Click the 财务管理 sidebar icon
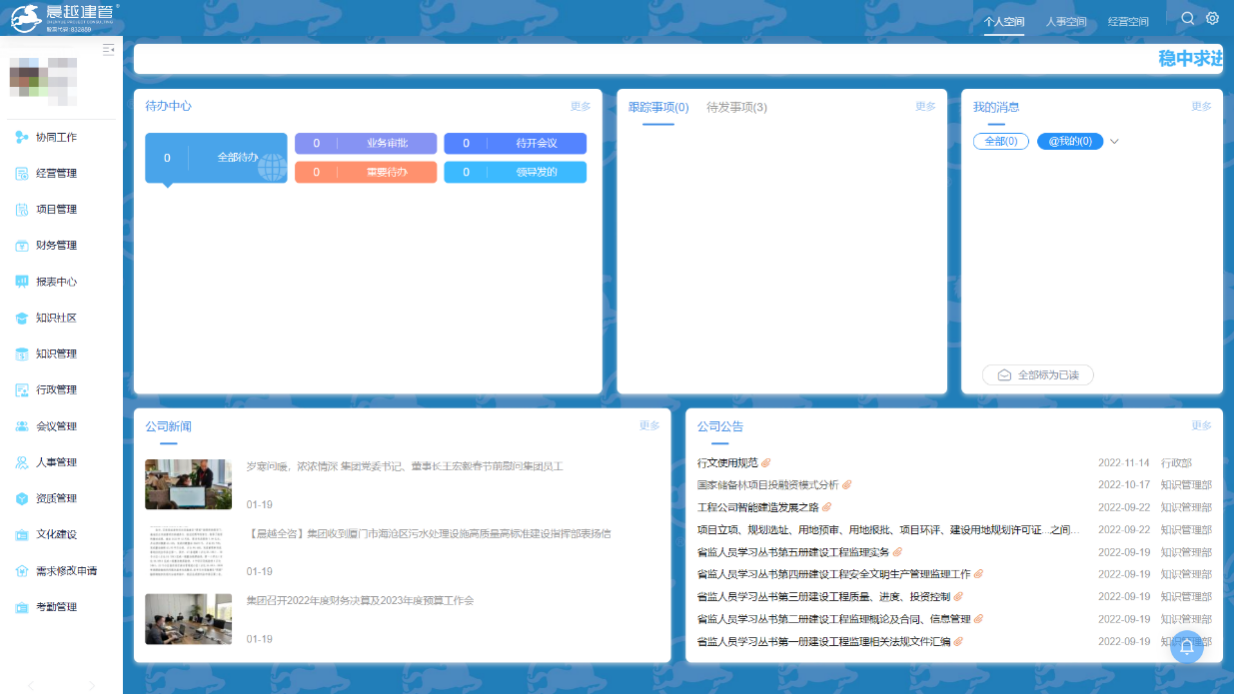The image size is (1234, 694). [x=21, y=246]
